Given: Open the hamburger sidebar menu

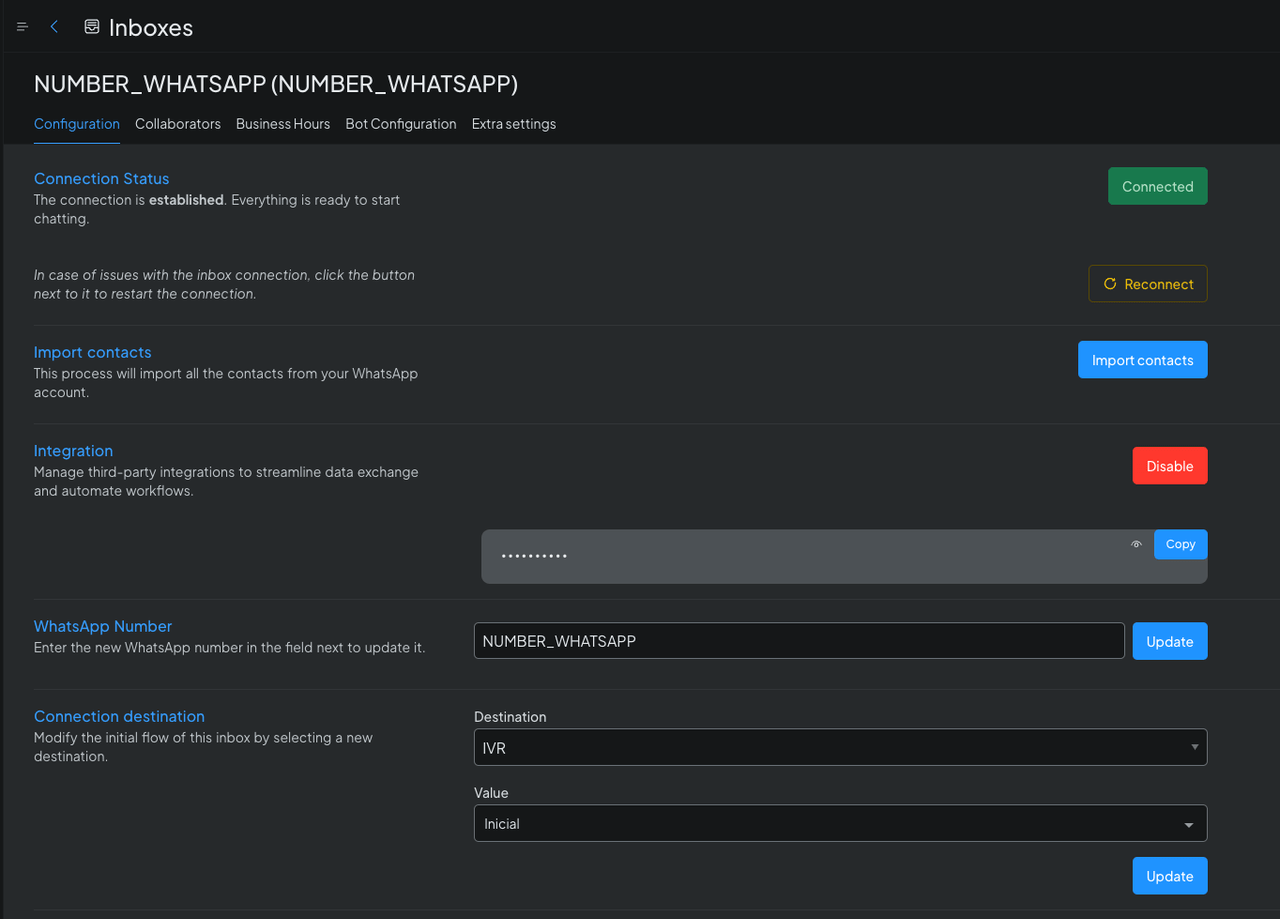Looking at the screenshot, I should click(x=22, y=27).
